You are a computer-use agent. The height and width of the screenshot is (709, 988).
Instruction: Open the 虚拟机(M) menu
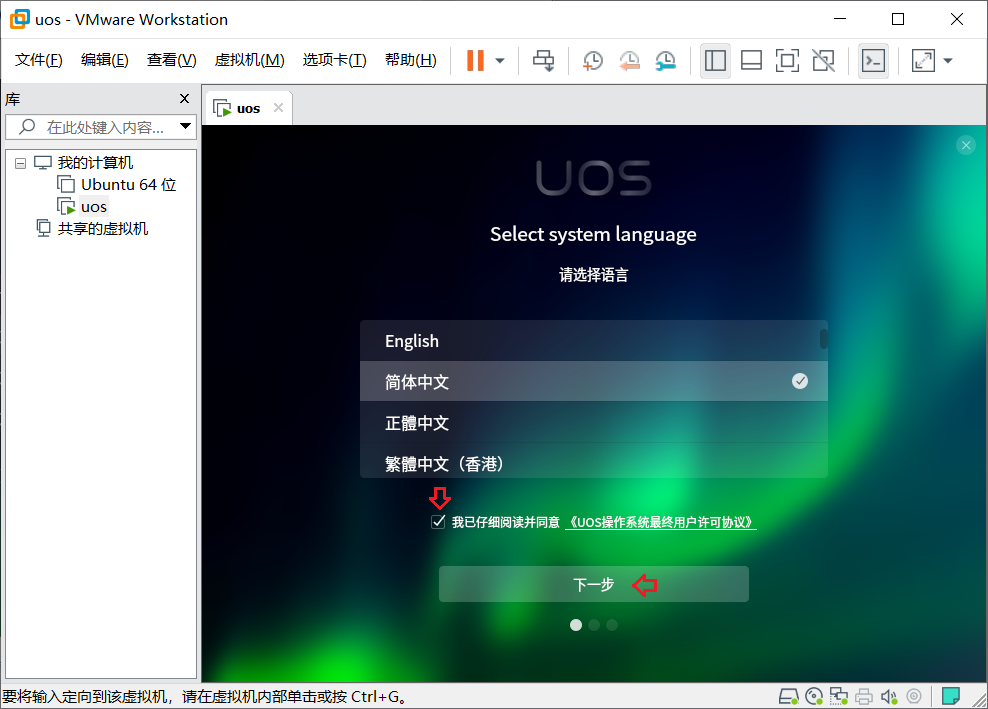[x=249, y=59]
